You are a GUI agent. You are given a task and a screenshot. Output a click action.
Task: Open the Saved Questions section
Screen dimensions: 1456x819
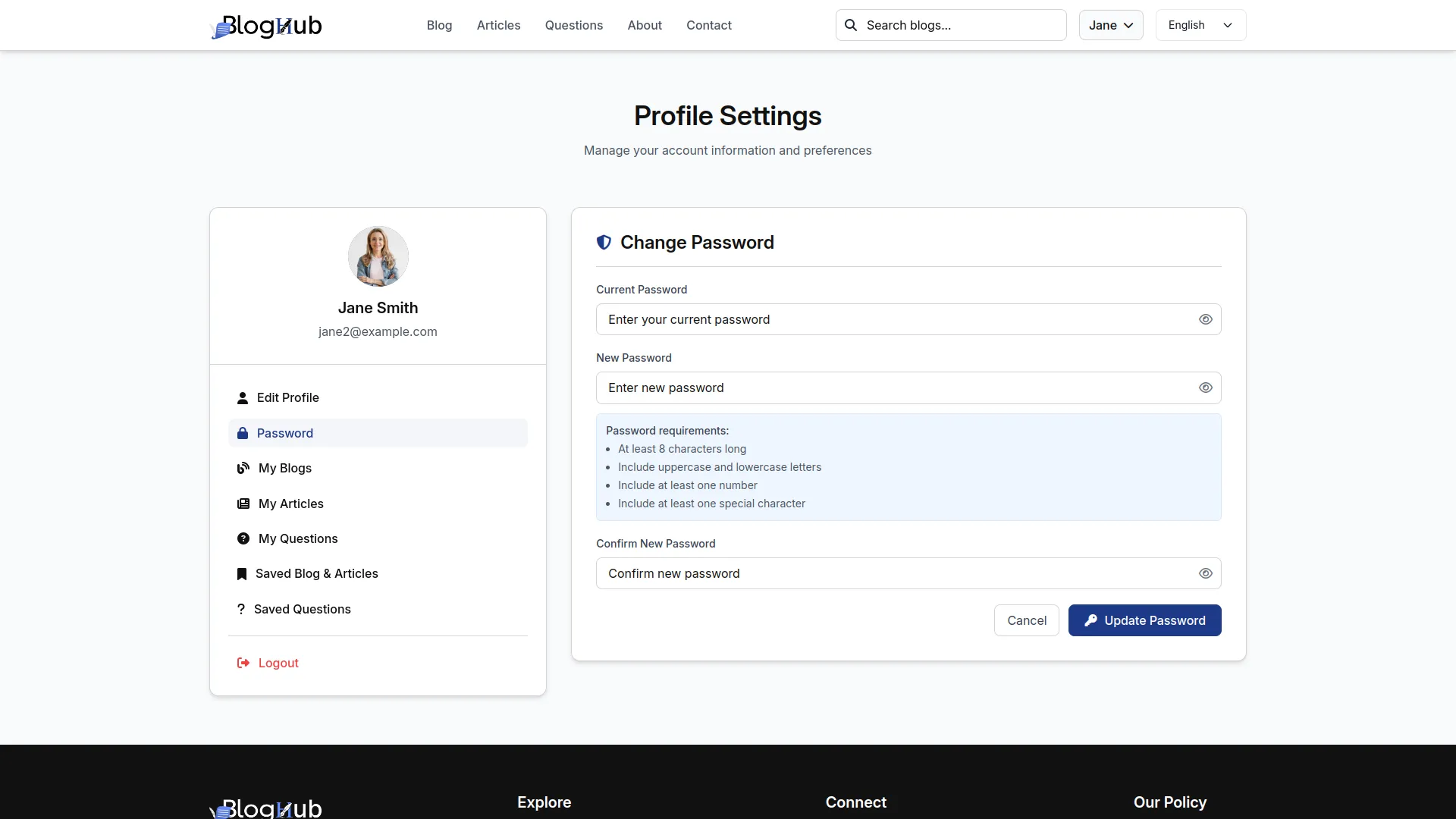click(302, 609)
